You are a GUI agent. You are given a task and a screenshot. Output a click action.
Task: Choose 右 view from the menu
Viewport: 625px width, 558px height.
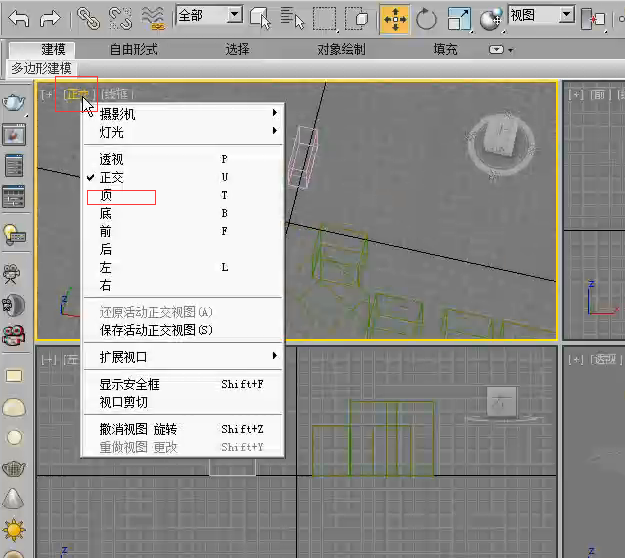tap(183, 285)
